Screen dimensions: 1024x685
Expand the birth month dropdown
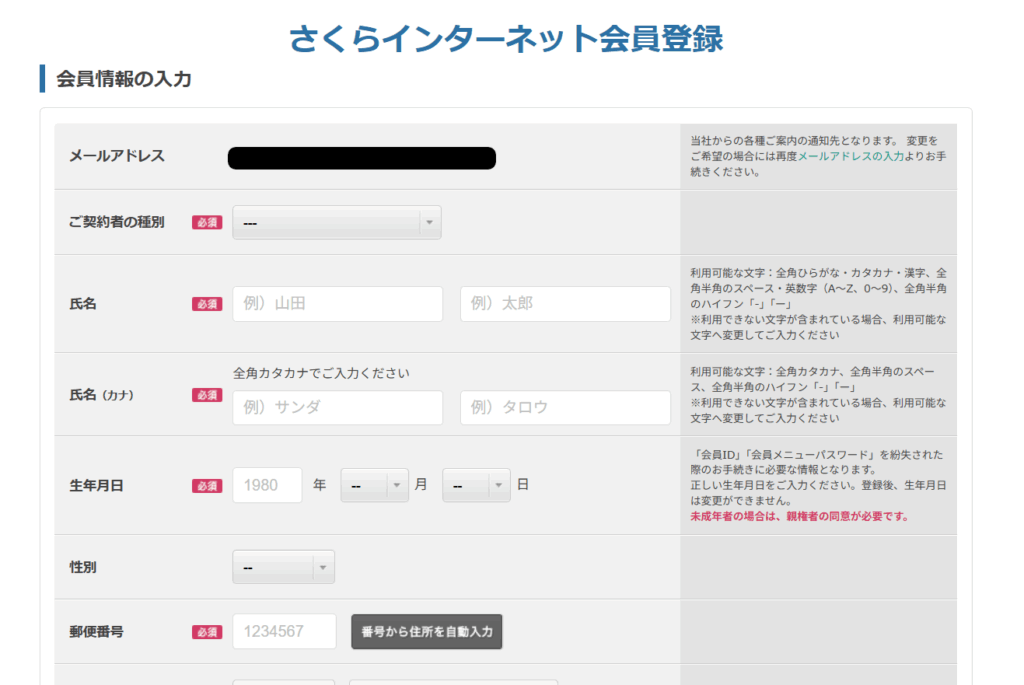point(374,485)
